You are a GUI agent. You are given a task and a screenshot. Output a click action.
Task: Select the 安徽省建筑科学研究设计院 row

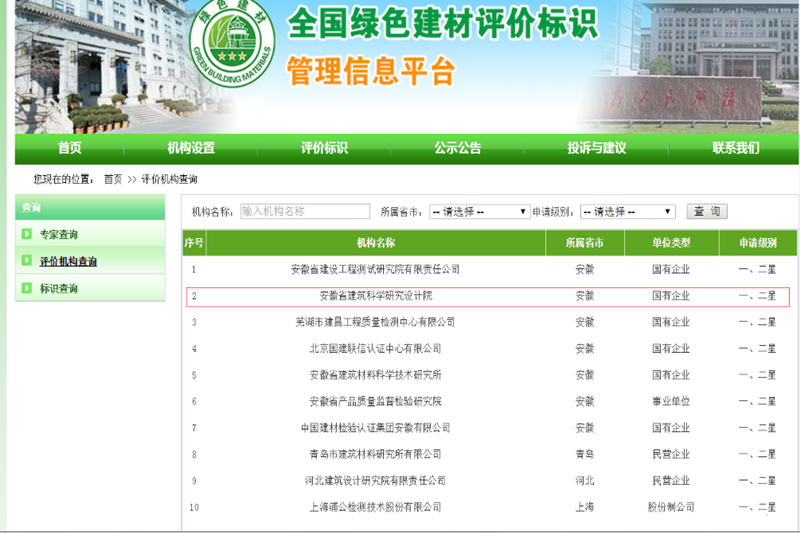point(375,296)
